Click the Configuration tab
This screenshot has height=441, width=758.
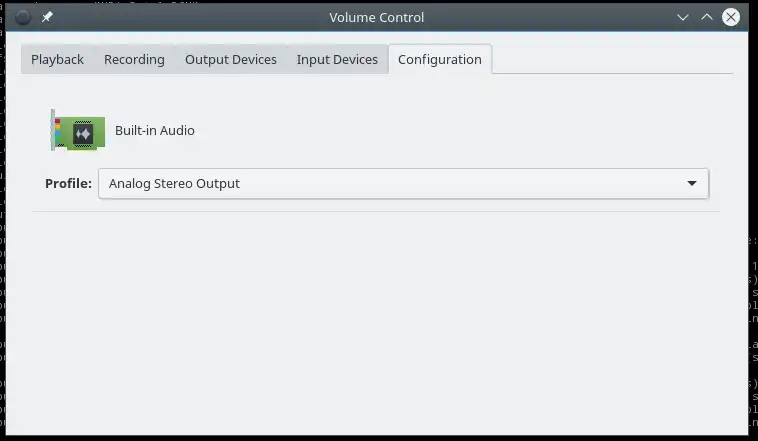point(439,59)
